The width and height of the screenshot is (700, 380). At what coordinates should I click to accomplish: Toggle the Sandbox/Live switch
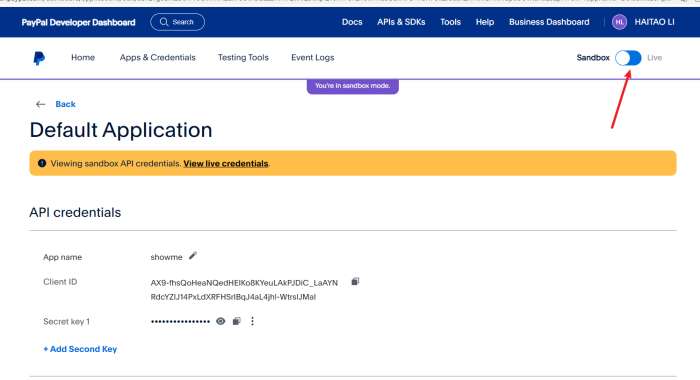click(628, 58)
